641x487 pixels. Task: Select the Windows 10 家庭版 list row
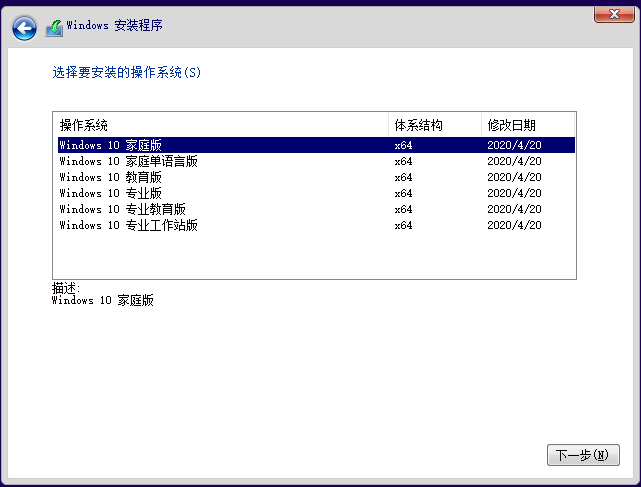coord(316,145)
